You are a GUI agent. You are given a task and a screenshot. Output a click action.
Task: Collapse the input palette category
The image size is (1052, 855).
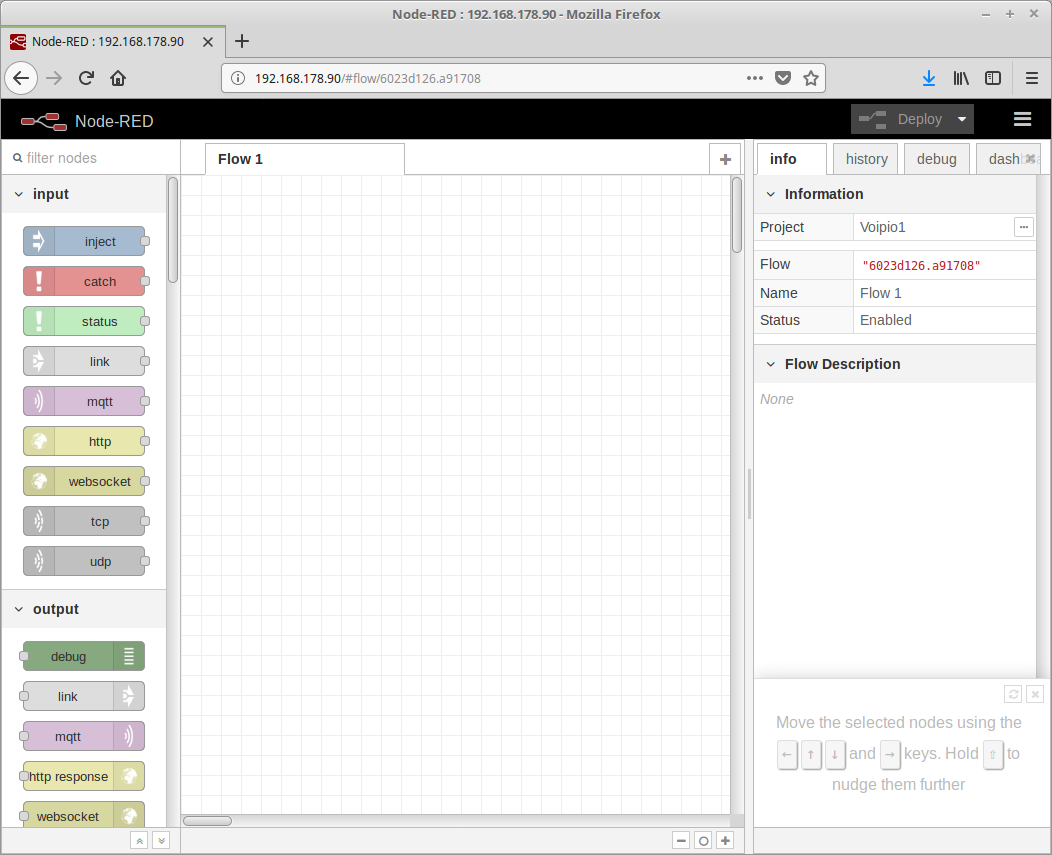[x=19, y=194]
